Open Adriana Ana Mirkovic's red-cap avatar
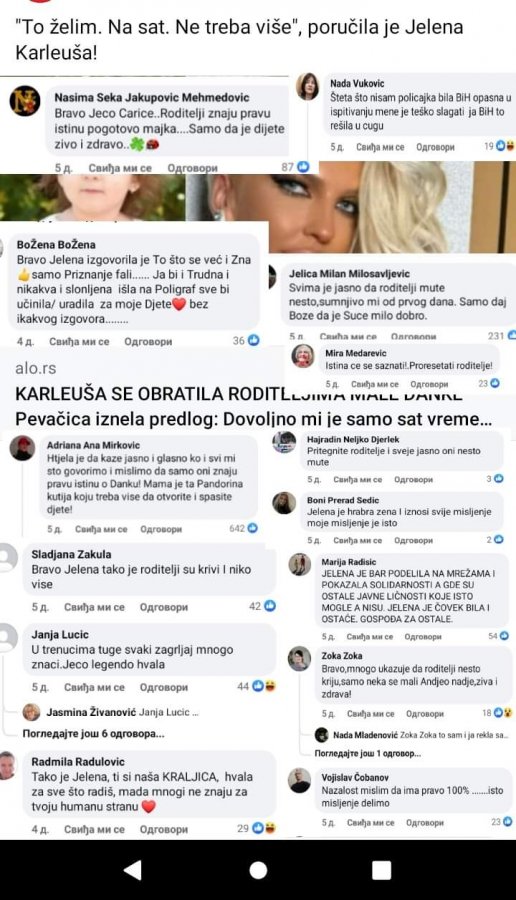The height and width of the screenshot is (900, 516). coord(22,448)
